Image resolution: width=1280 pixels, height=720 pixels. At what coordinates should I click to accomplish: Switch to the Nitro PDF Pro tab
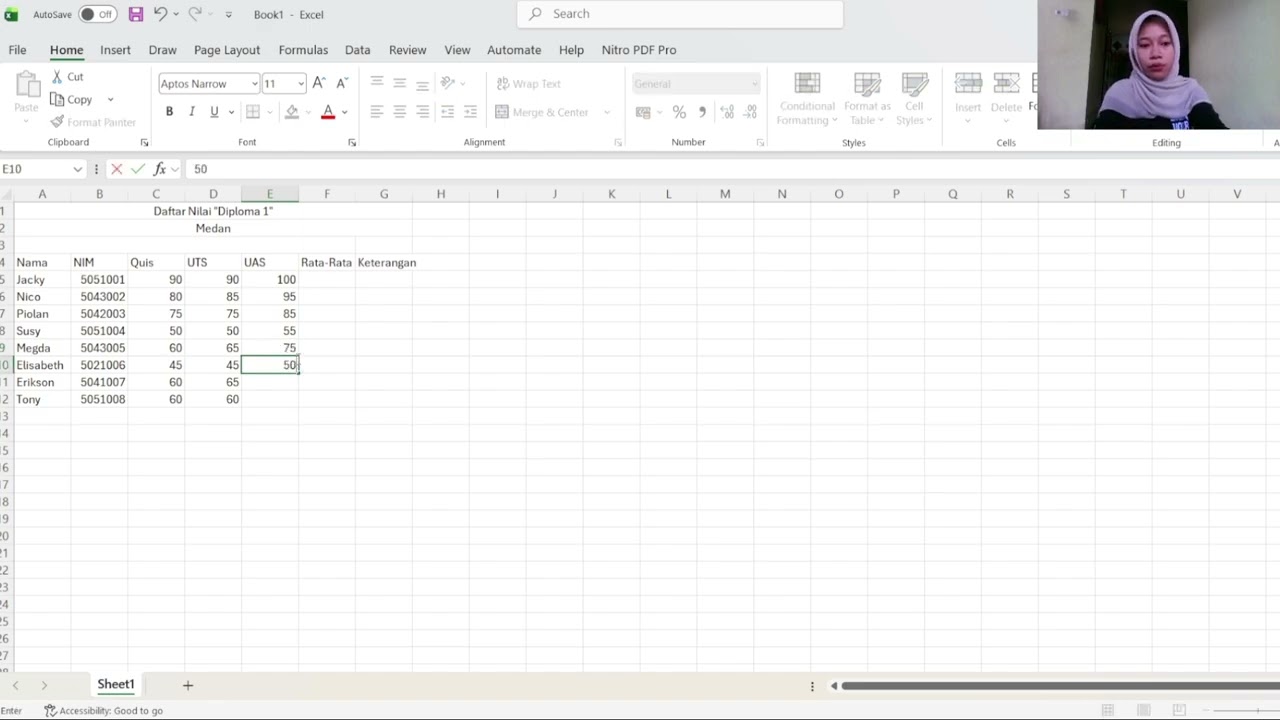(639, 50)
